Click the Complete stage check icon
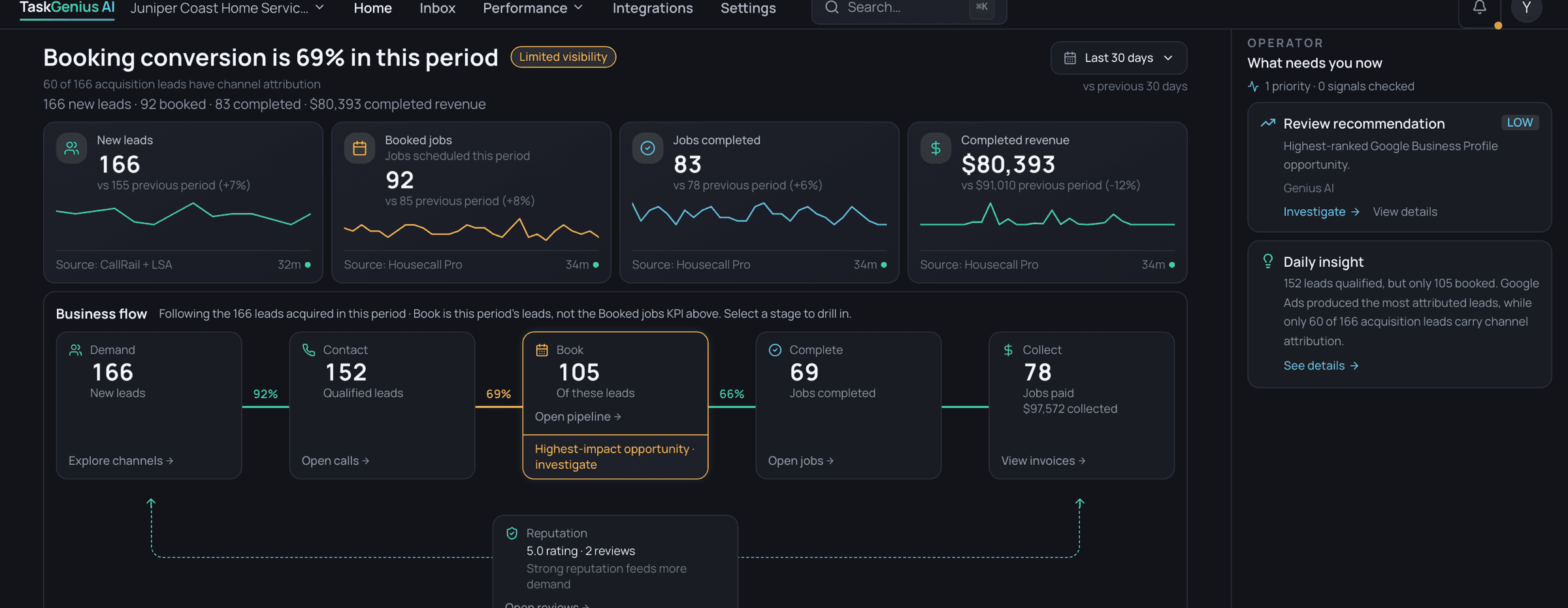Image resolution: width=1568 pixels, height=608 pixels. [x=775, y=350]
